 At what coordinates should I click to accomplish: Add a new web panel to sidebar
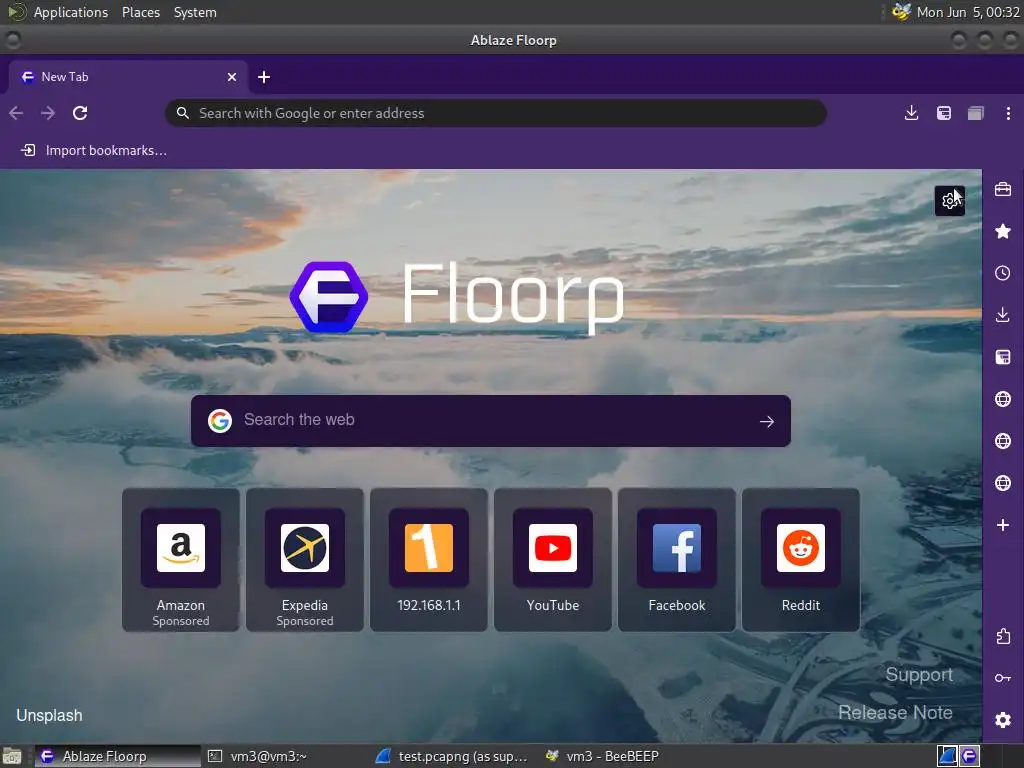pos(1002,525)
